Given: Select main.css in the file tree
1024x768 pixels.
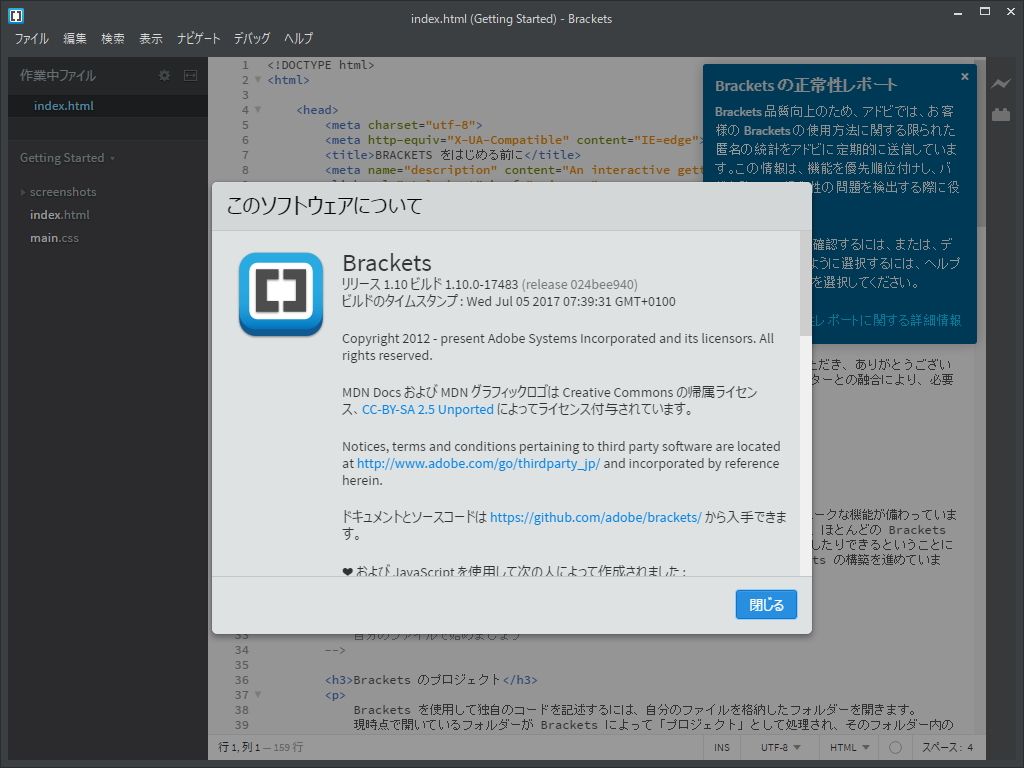Looking at the screenshot, I should 54,237.
